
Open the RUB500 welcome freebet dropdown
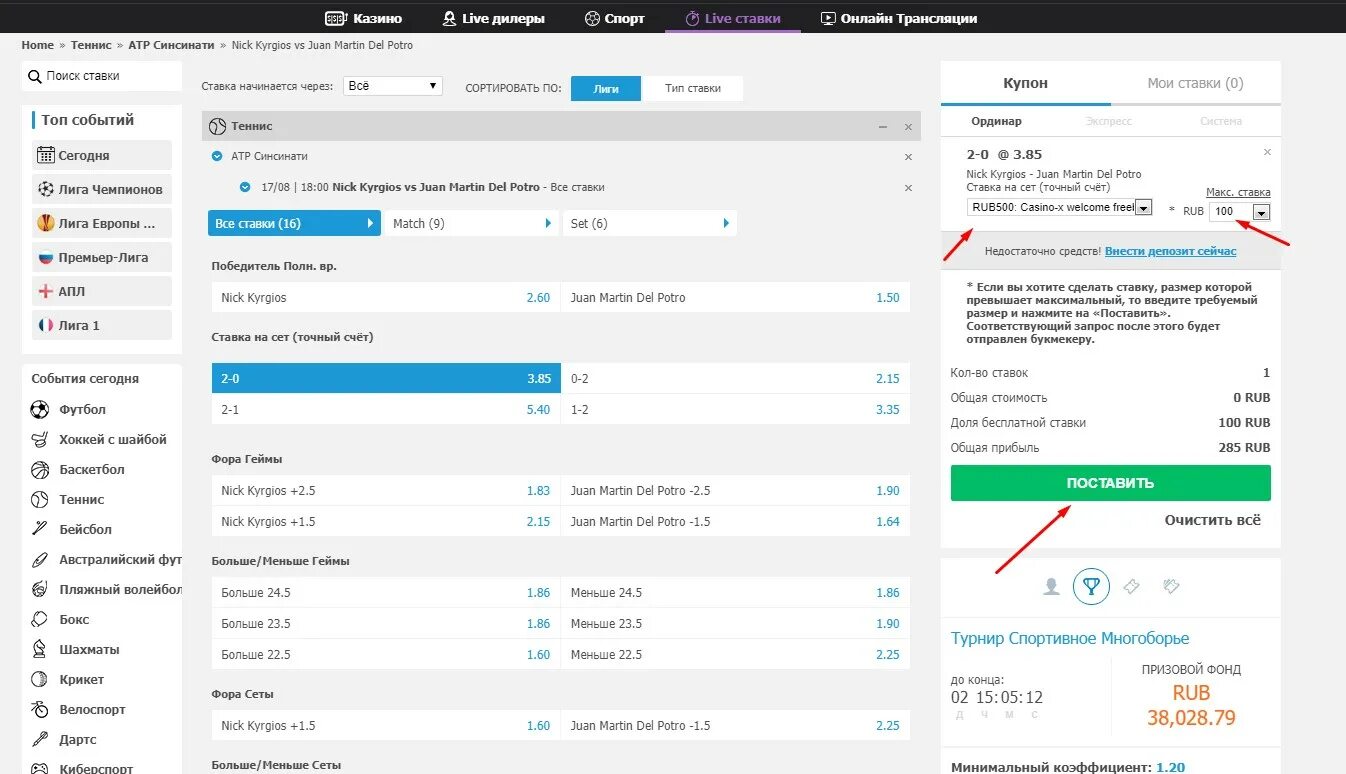[1060, 207]
